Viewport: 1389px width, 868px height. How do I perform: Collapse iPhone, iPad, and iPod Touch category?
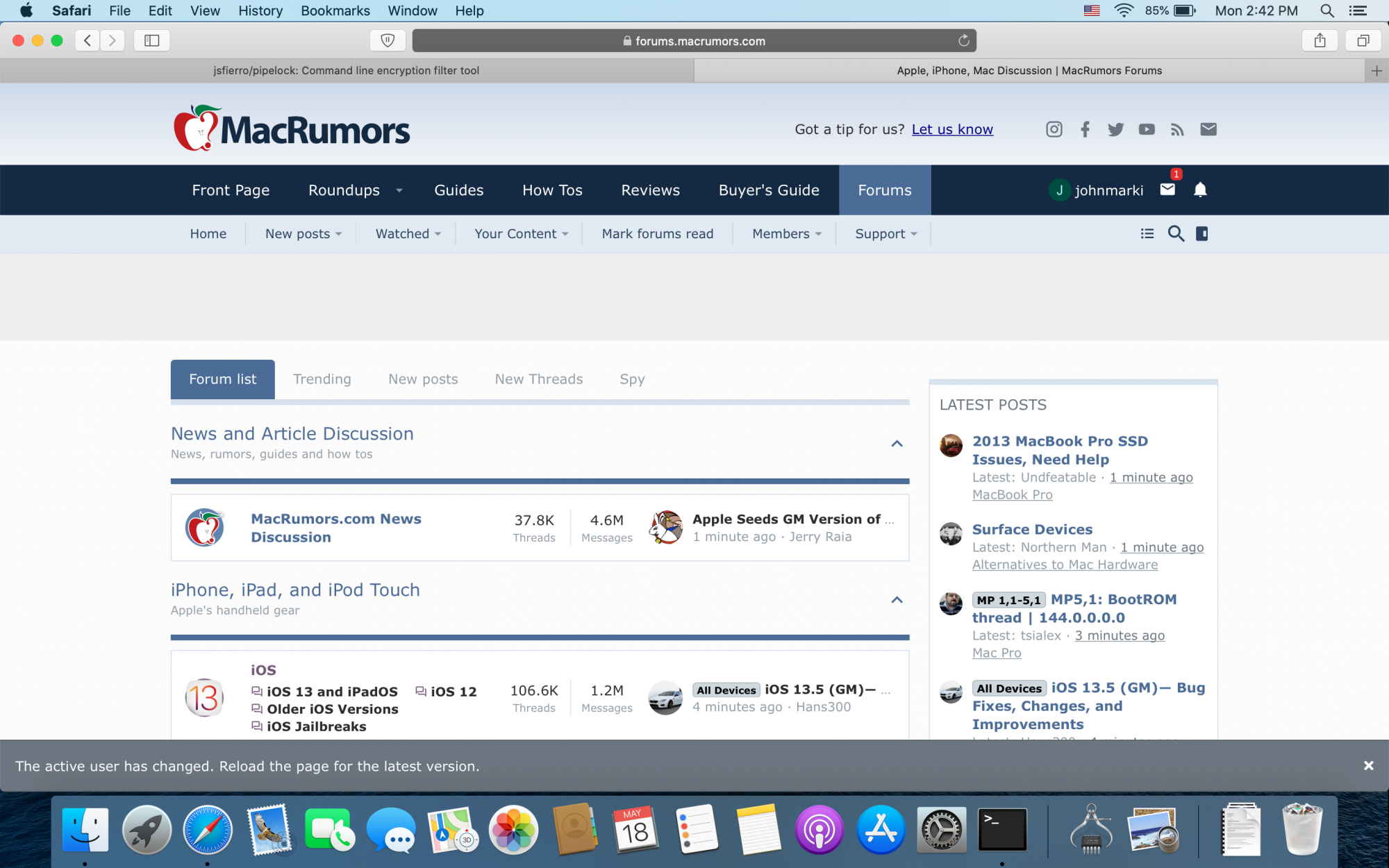(897, 600)
